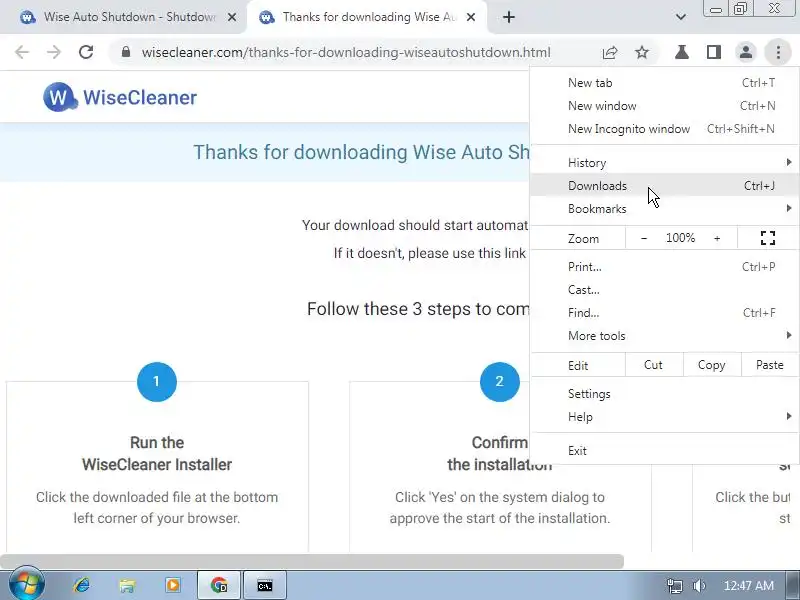Increase zoom with plus button
Image resolution: width=800 pixels, height=600 pixels.
(717, 238)
